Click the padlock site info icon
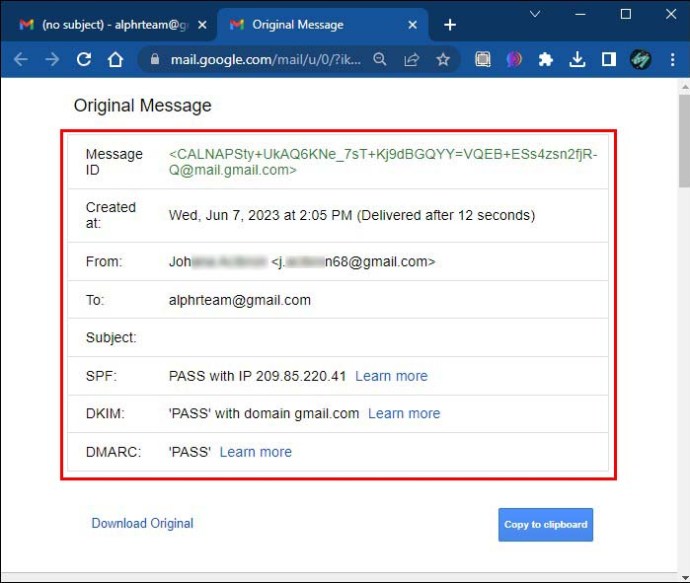This screenshot has height=583, width=690. (x=154, y=59)
